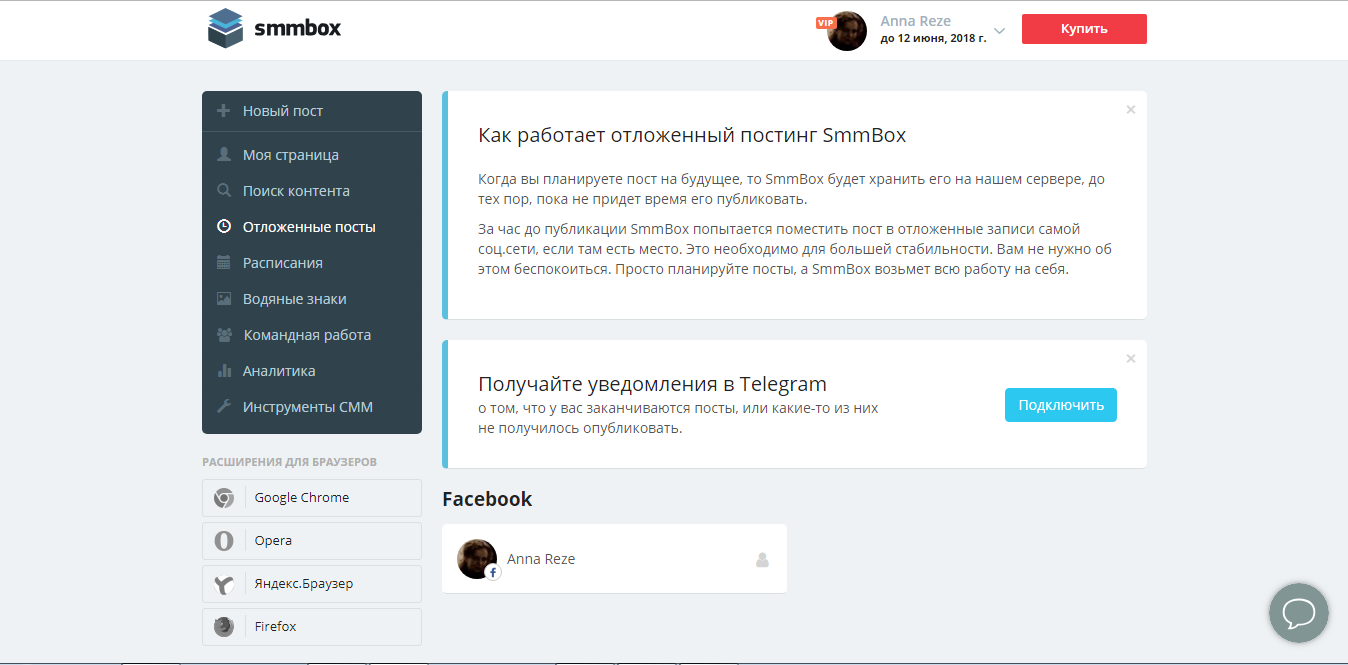Click the magnifier icon beside Поиск контента

coord(224,191)
